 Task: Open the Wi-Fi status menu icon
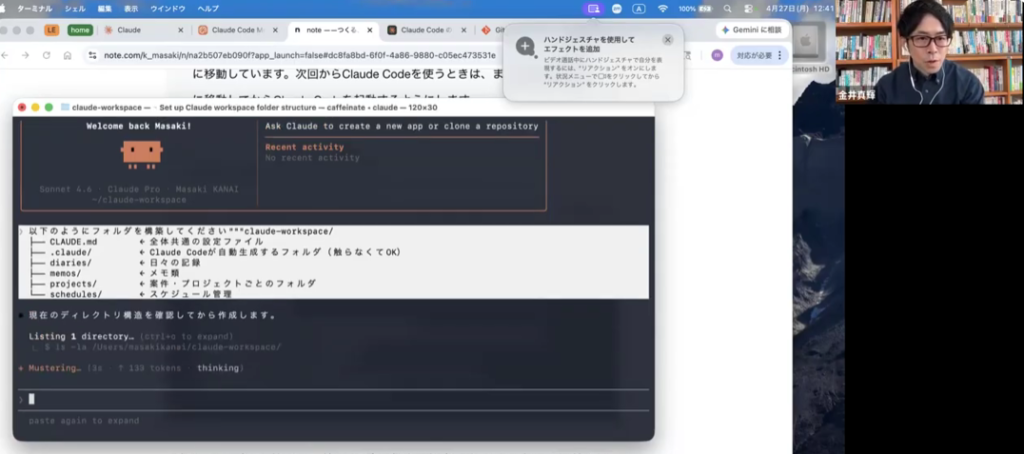point(662,8)
